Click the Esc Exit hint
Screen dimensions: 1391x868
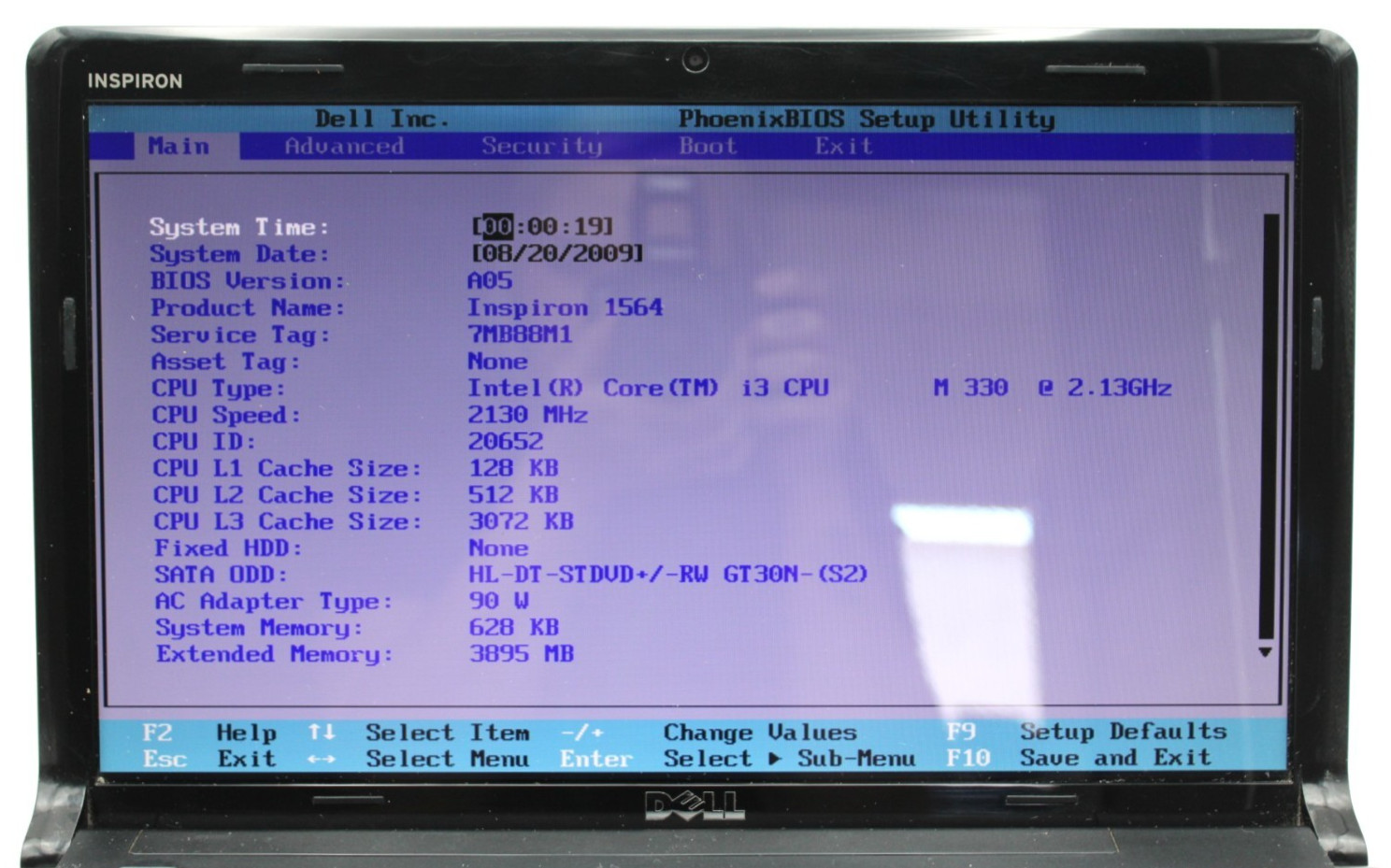209,759
